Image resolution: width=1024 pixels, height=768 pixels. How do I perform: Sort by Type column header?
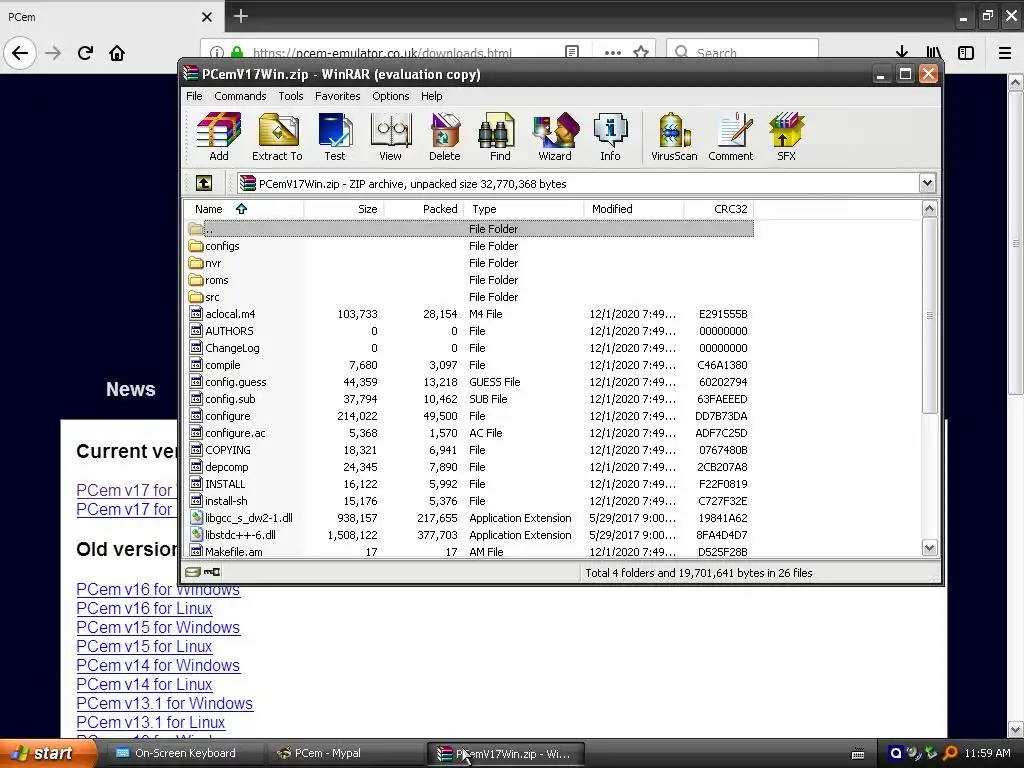[524, 209]
